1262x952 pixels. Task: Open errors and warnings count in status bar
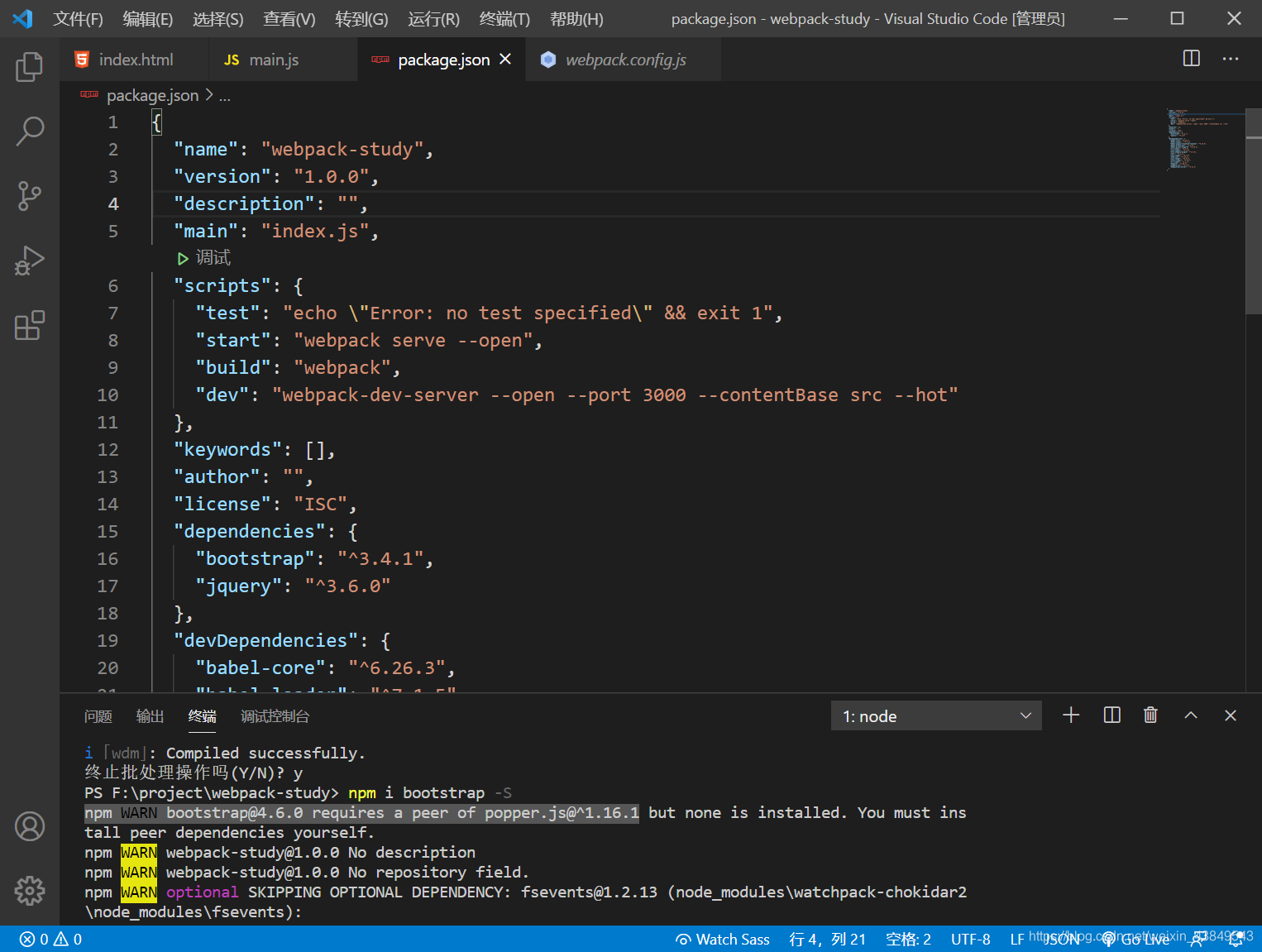tap(50, 939)
